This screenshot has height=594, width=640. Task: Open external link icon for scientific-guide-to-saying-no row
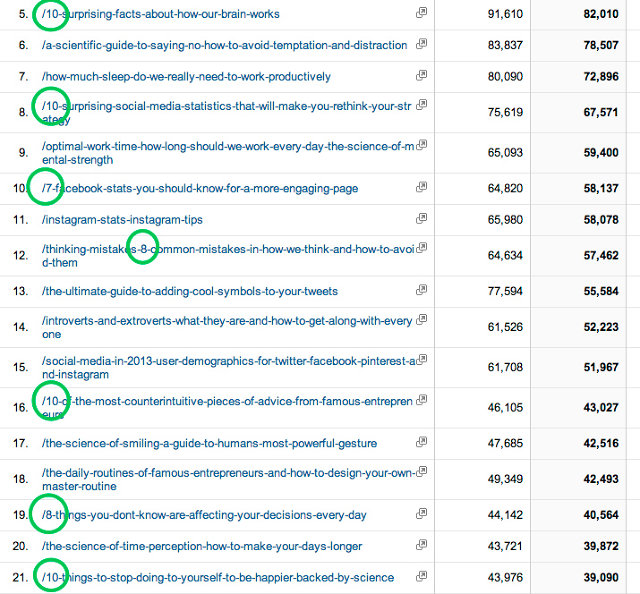422,44
